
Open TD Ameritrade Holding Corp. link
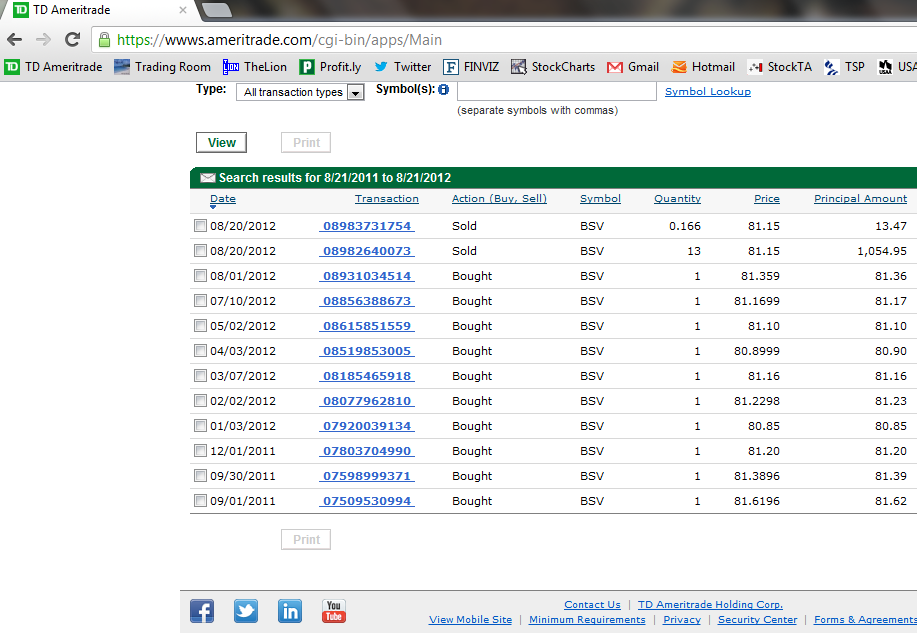click(x=710, y=605)
